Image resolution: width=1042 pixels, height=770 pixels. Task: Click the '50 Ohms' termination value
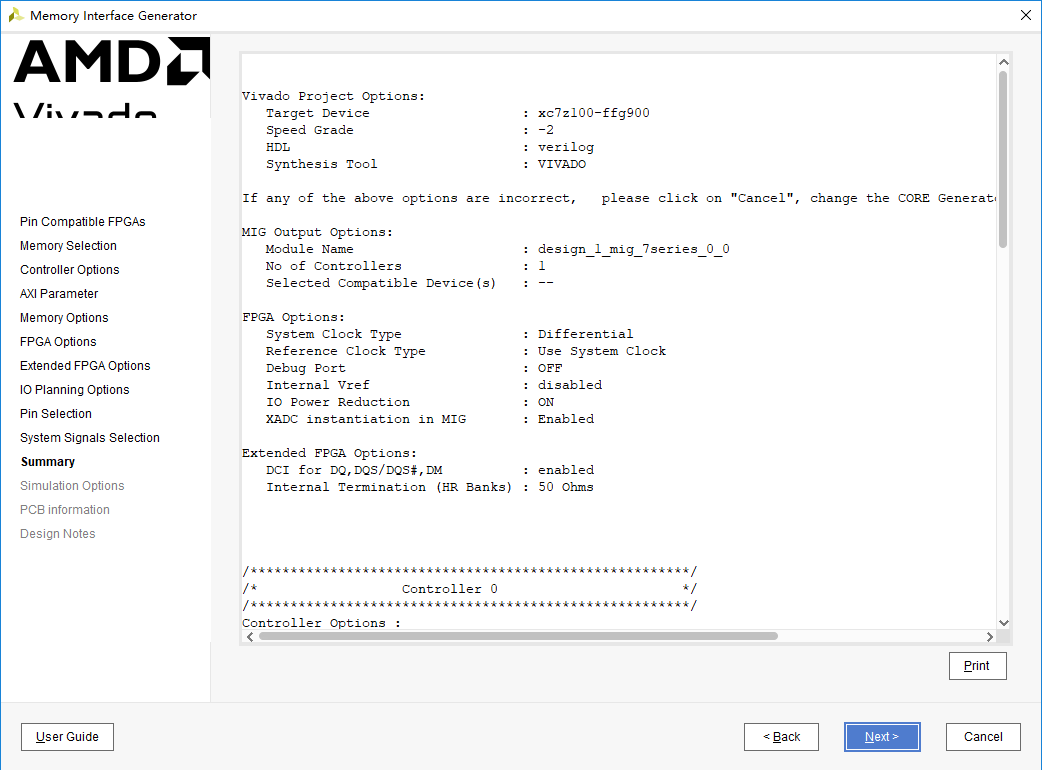tap(566, 487)
